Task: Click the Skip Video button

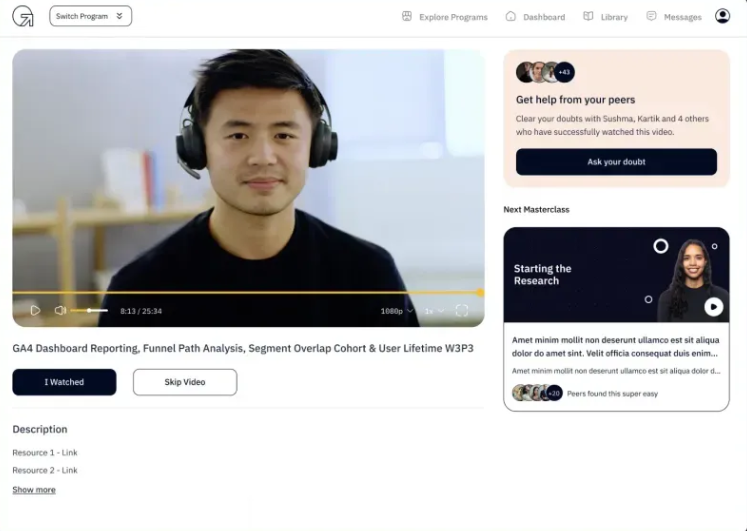Action: coord(185,382)
